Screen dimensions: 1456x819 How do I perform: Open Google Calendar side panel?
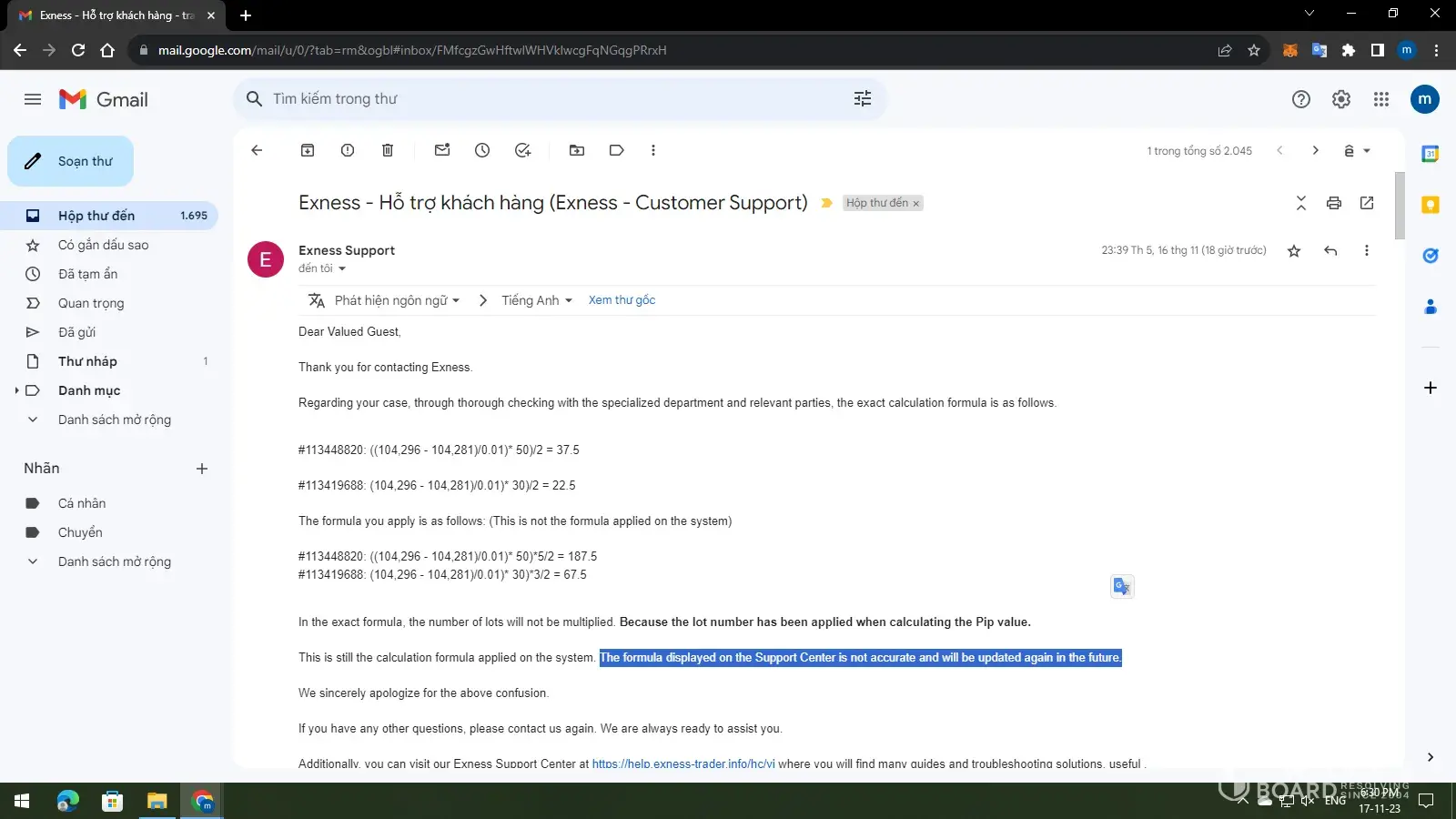[1431, 154]
